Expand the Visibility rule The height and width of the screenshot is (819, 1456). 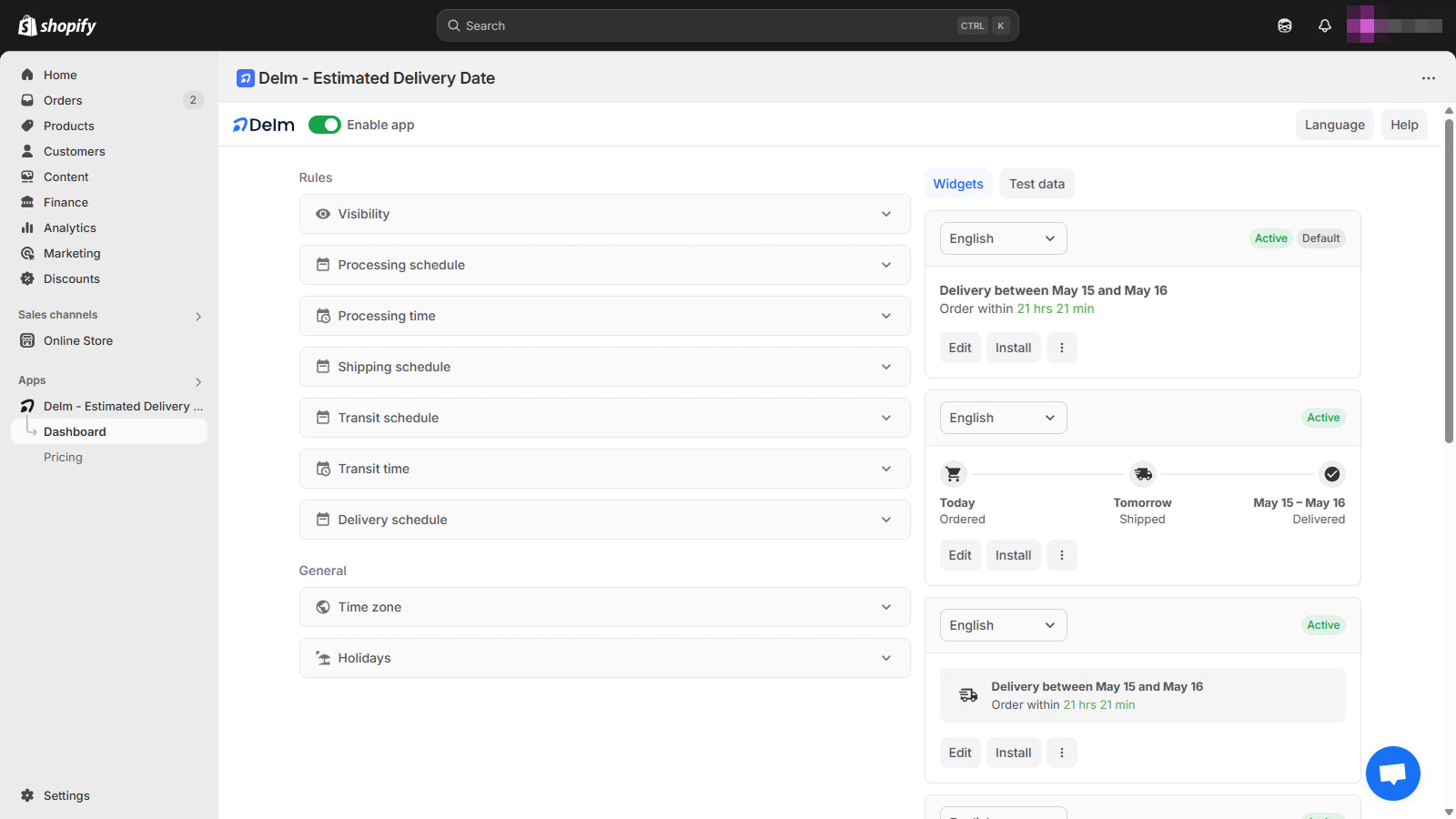click(604, 214)
